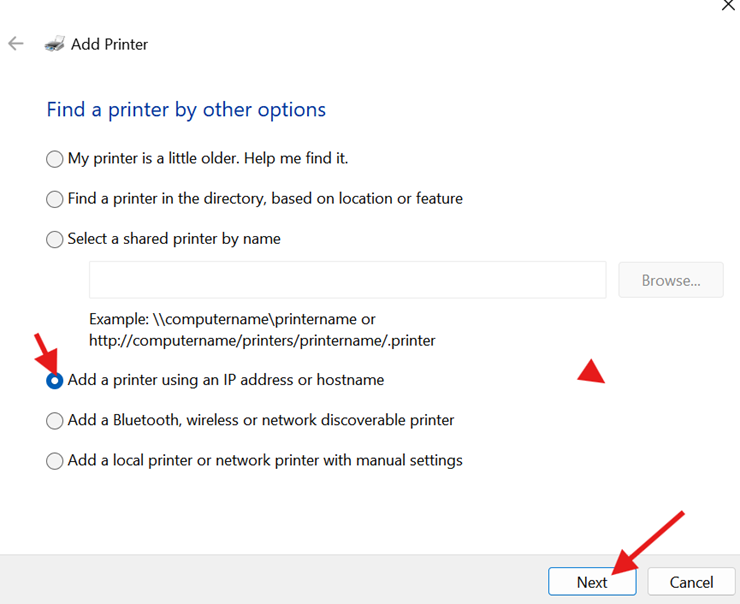Select 'Select a shared printer by name'
The image size is (740, 604).
point(55,240)
